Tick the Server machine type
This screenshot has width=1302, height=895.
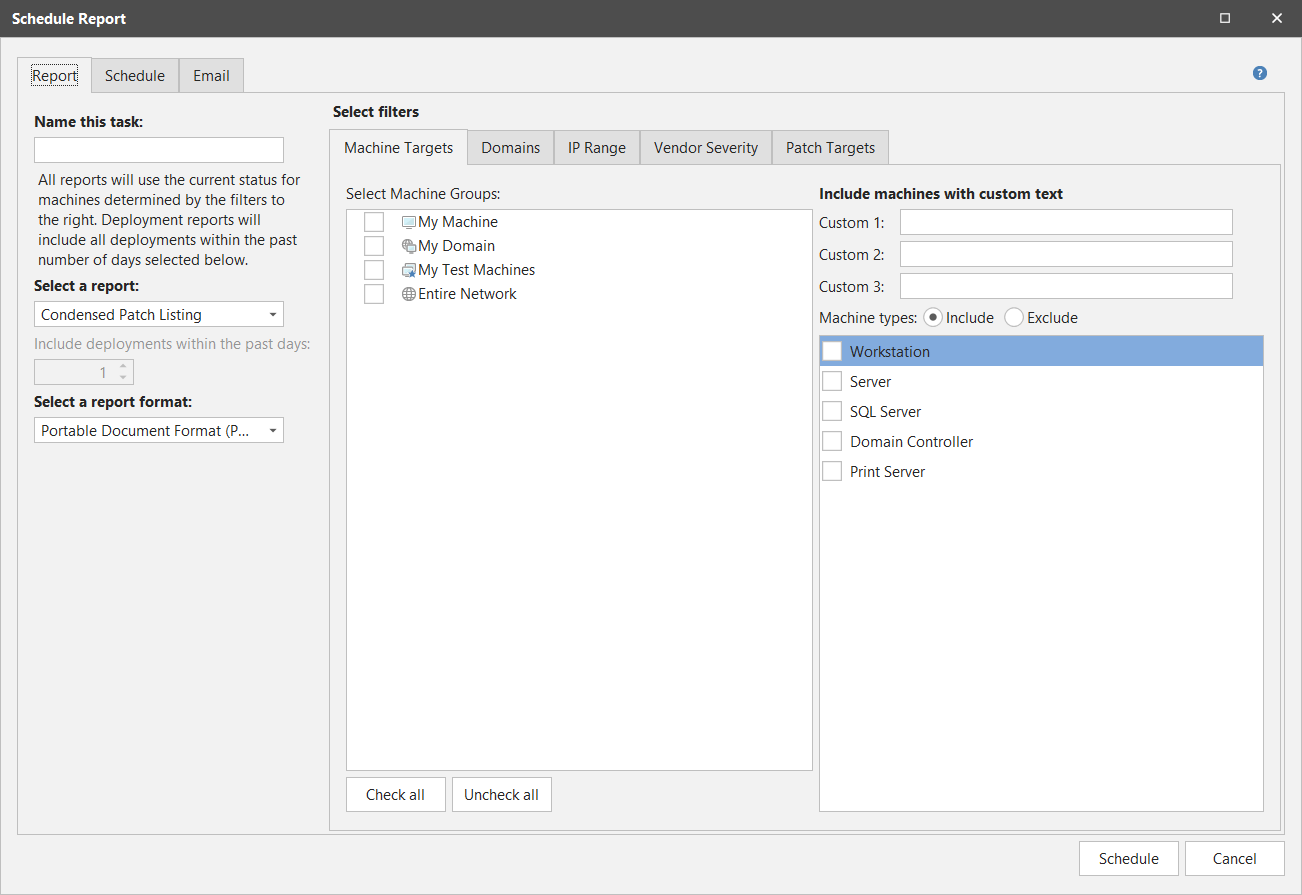tap(832, 381)
